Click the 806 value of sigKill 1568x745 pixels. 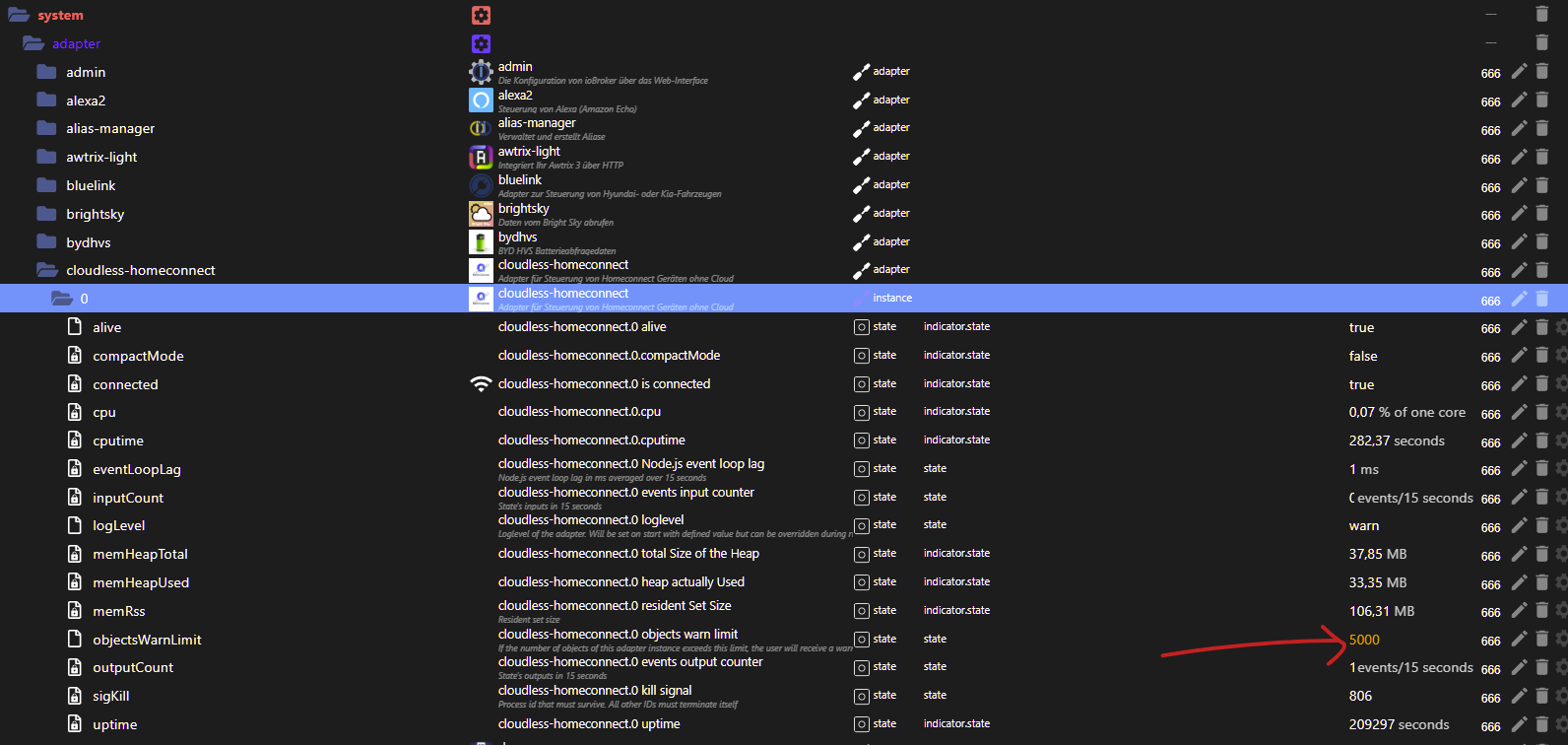point(1360,696)
